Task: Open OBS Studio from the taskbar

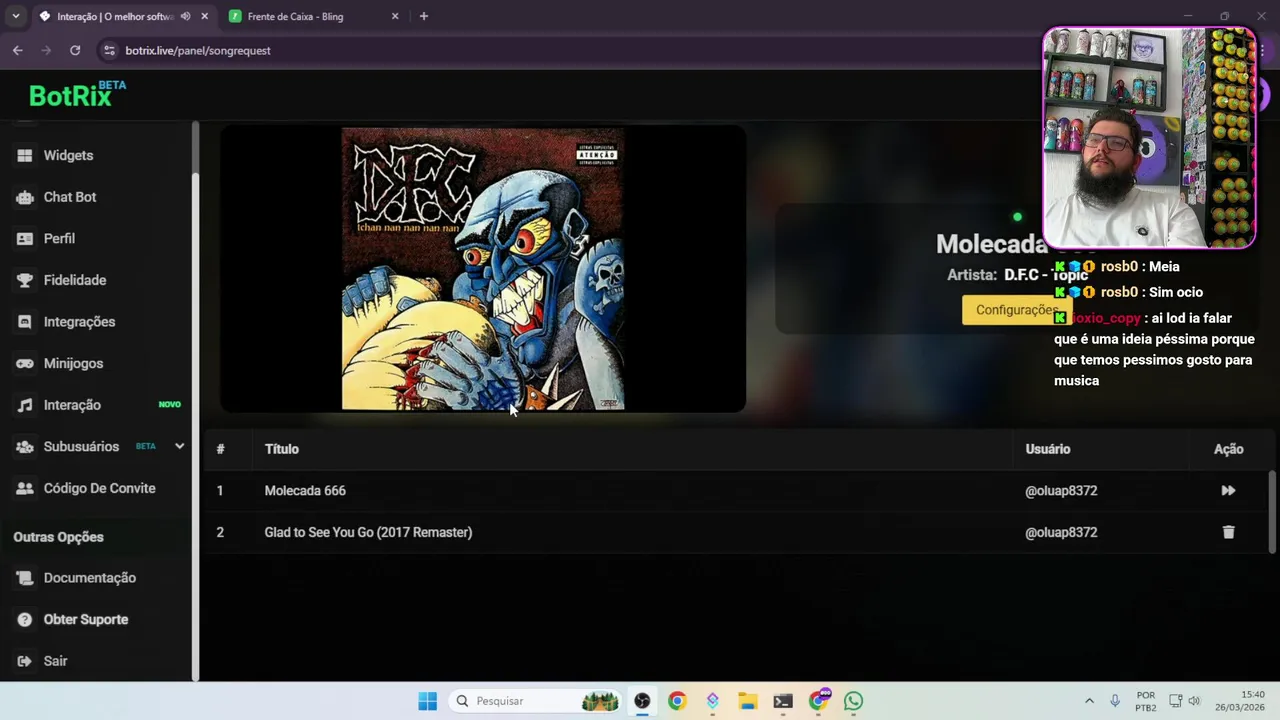Action: coord(642,701)
